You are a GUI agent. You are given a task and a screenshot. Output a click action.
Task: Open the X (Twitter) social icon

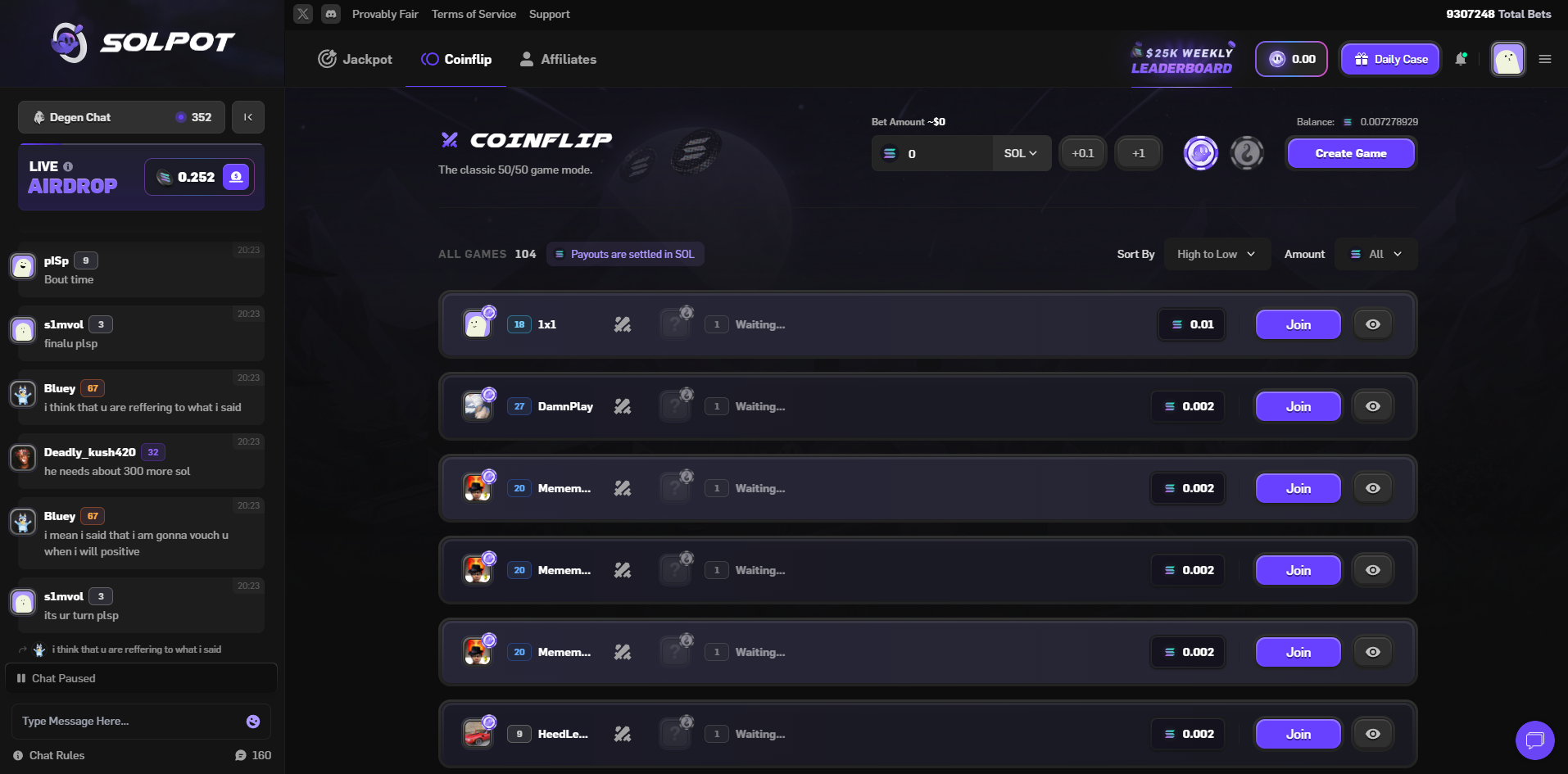pos(303,14)
